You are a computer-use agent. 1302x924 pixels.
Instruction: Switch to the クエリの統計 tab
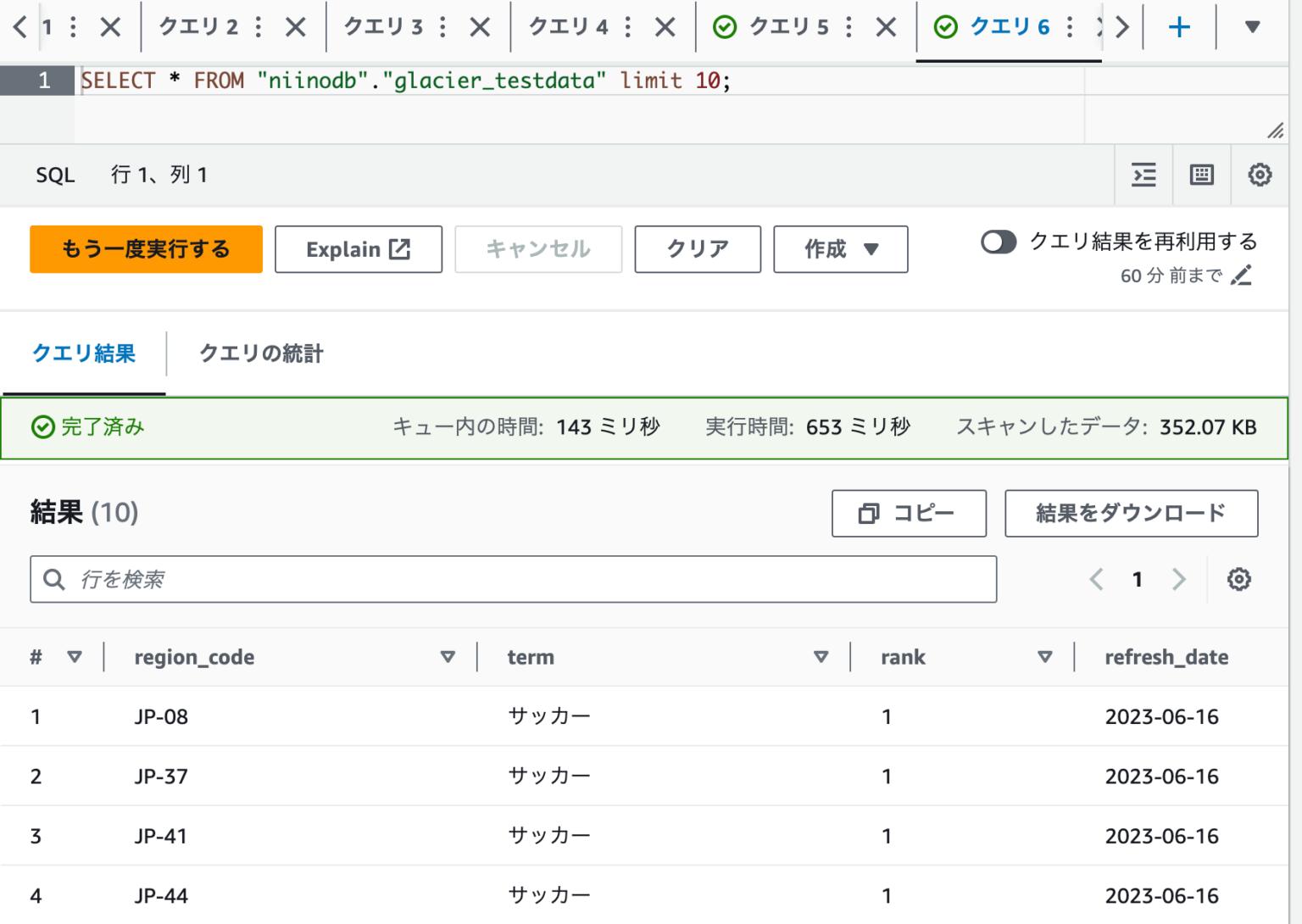[x=260, y=353]
